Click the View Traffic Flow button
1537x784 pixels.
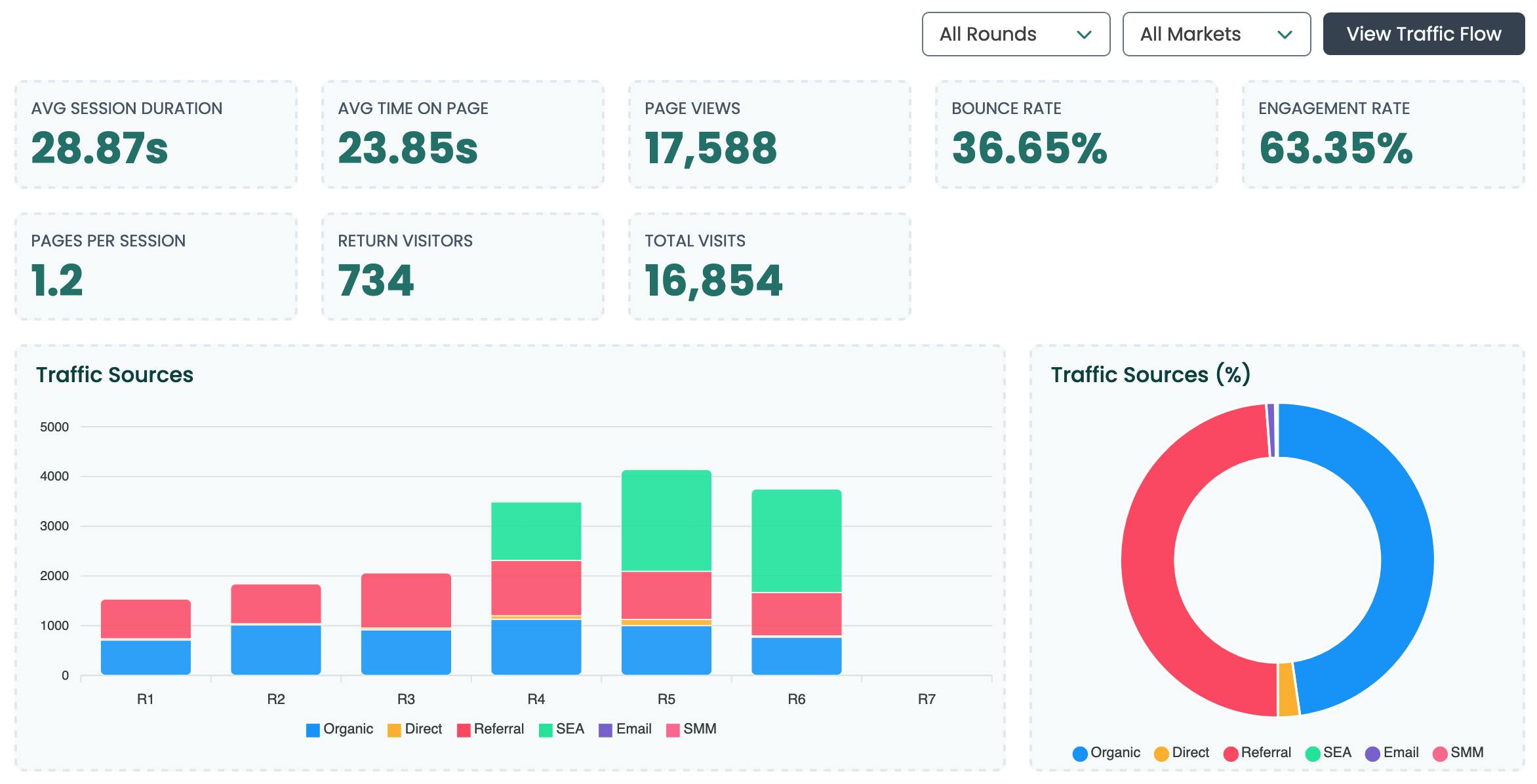pyautogui.click(x=1423, y=34)
